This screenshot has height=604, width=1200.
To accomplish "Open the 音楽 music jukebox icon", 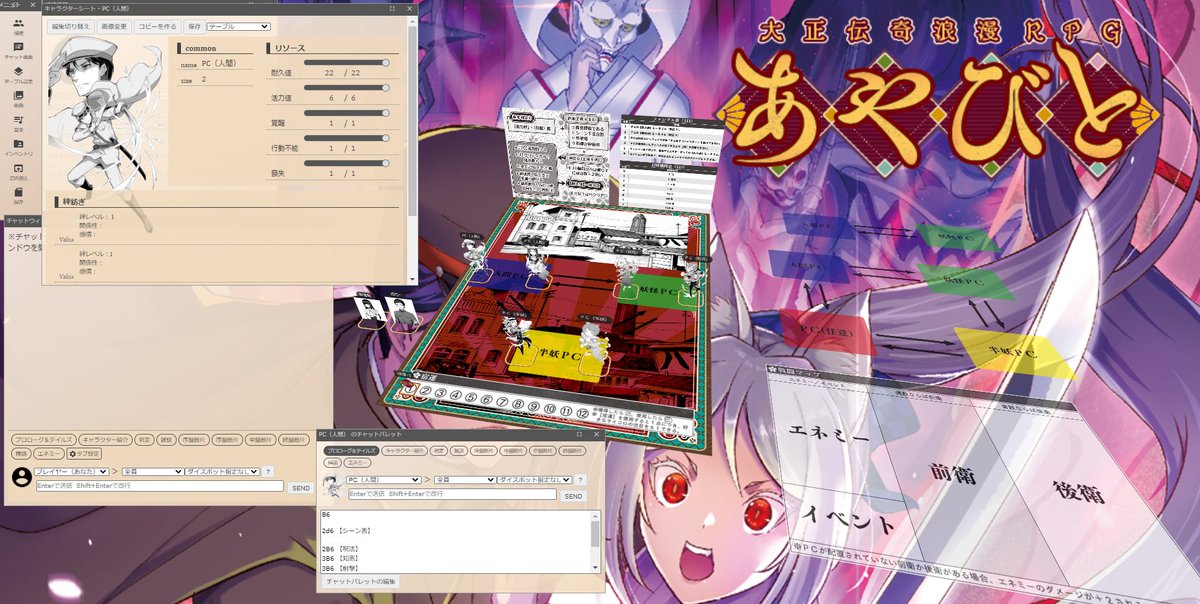I will click(19, 124).
